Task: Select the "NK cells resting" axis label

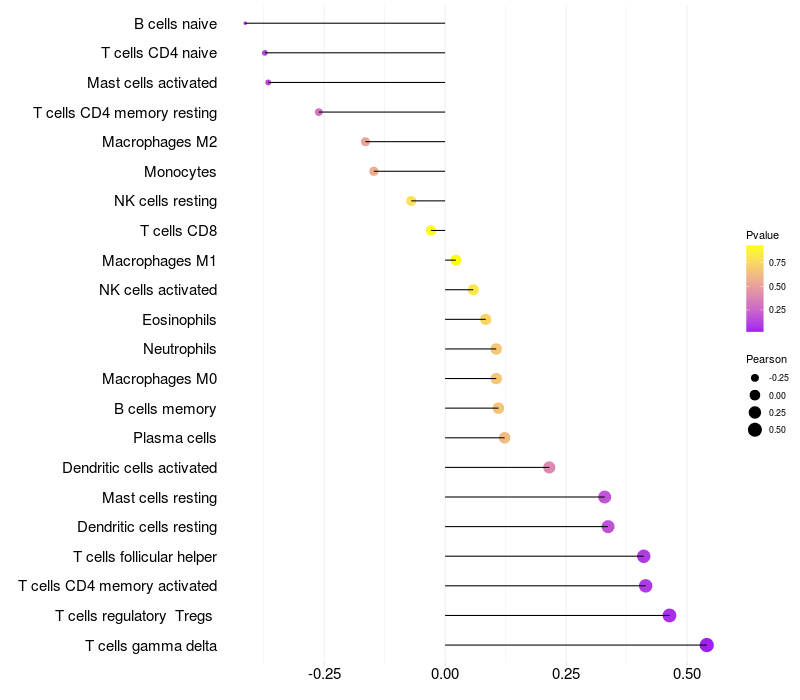Action: point(165,201)
